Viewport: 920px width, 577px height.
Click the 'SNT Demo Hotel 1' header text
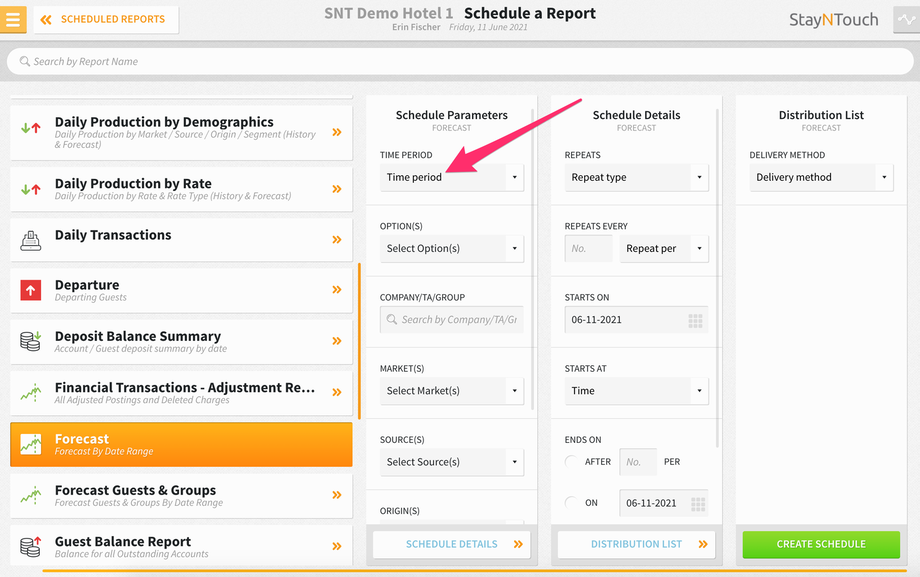pyautogui.click(x=388, y=14)
